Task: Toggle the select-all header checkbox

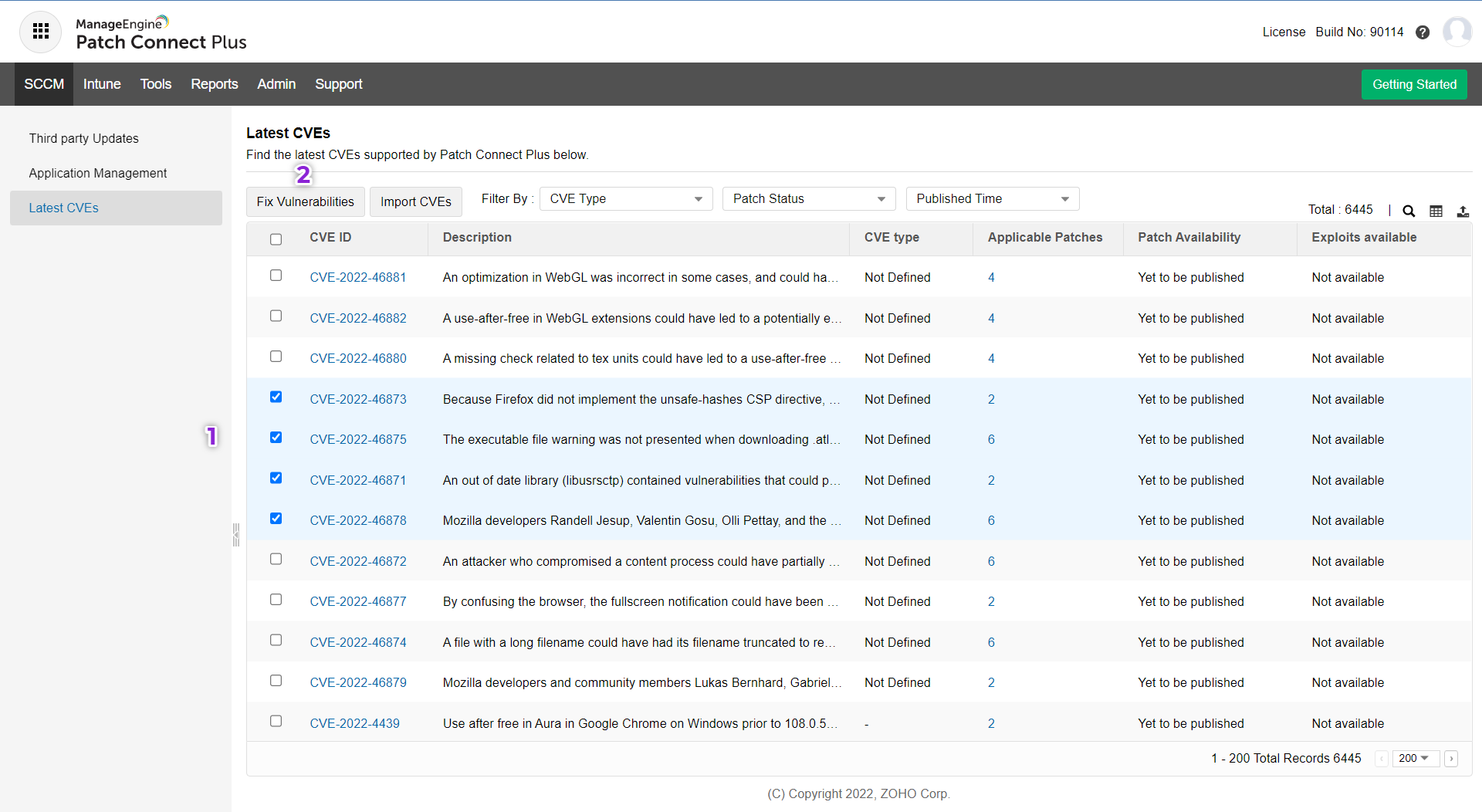Action: pyautogui.click(x=276, y=239)
